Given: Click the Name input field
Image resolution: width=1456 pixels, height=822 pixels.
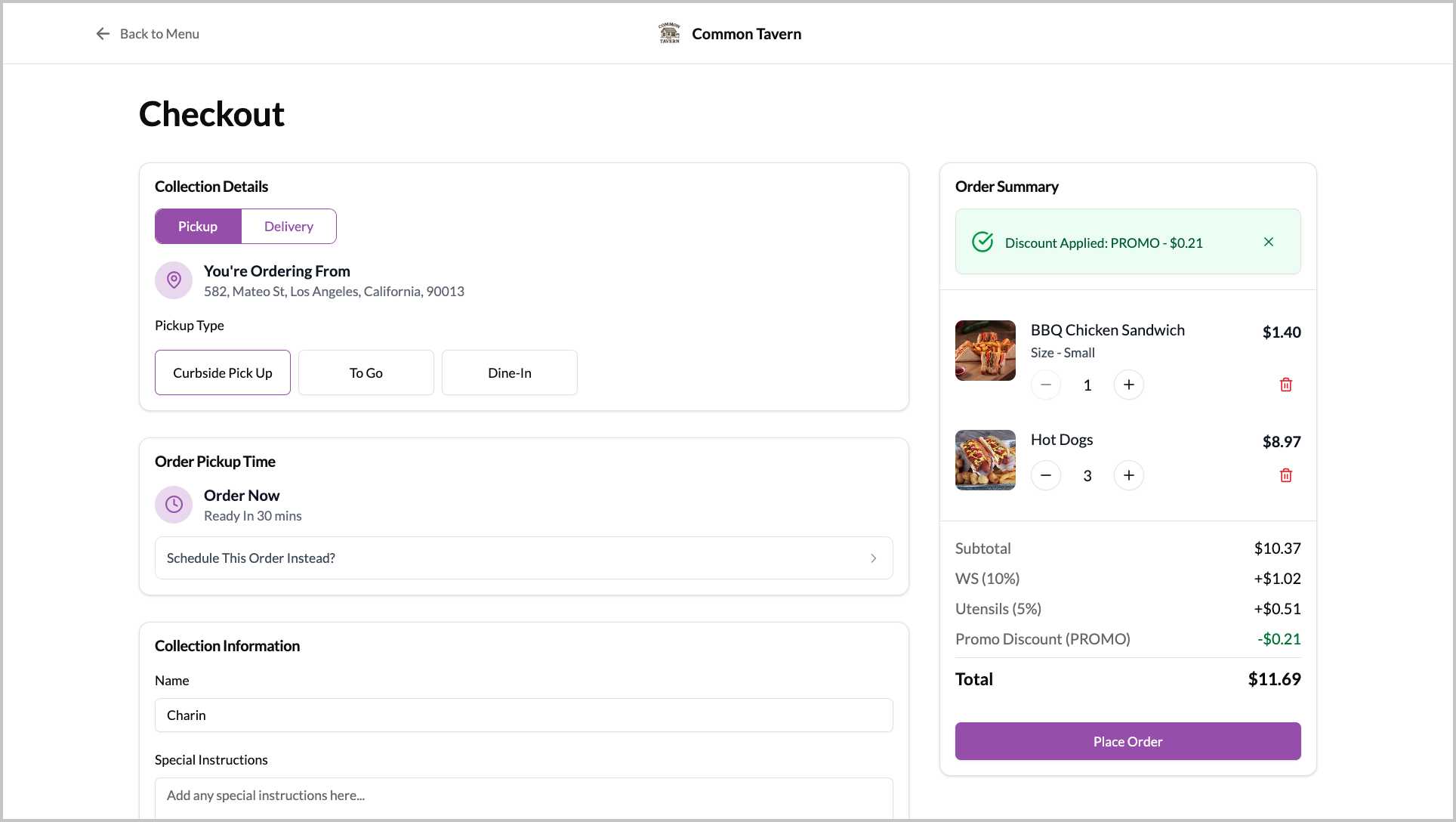Looking at the screenshot, I should [x=523, y=715].
